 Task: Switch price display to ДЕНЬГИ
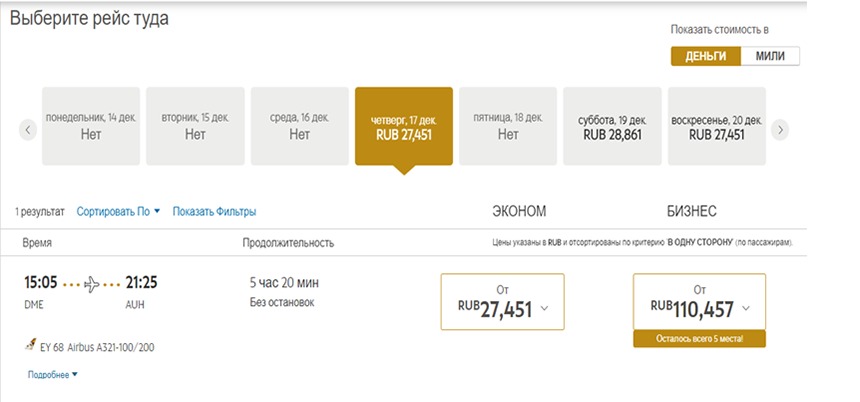pos(706,56)
